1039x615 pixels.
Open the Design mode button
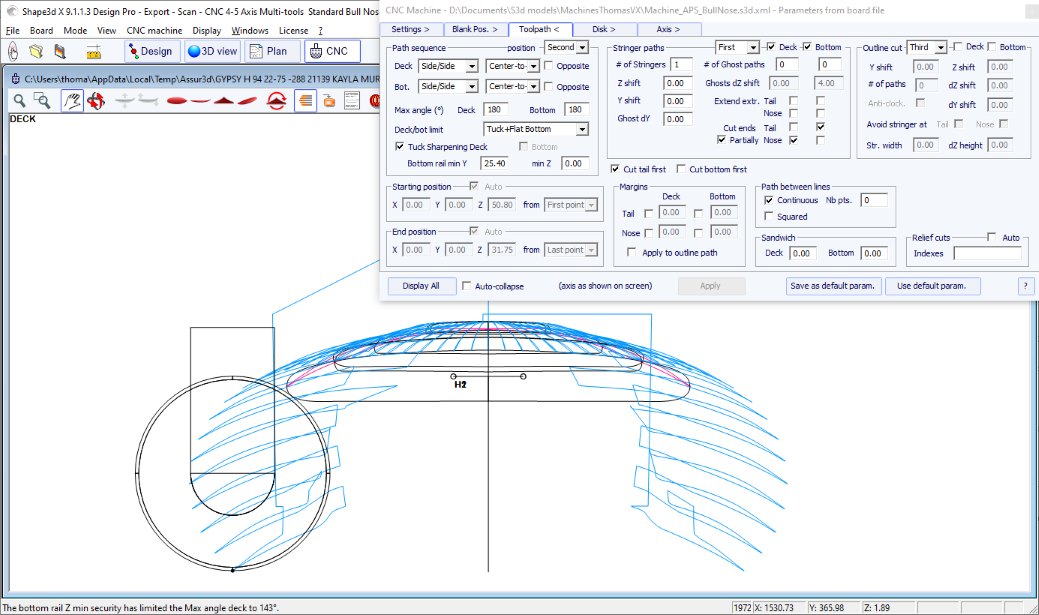point(151,51)
